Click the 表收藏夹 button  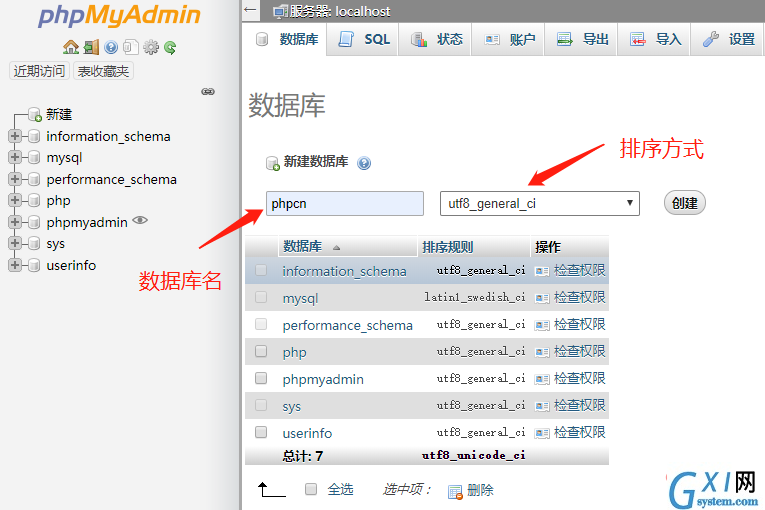pyautogui.click(x=103, y=71)
